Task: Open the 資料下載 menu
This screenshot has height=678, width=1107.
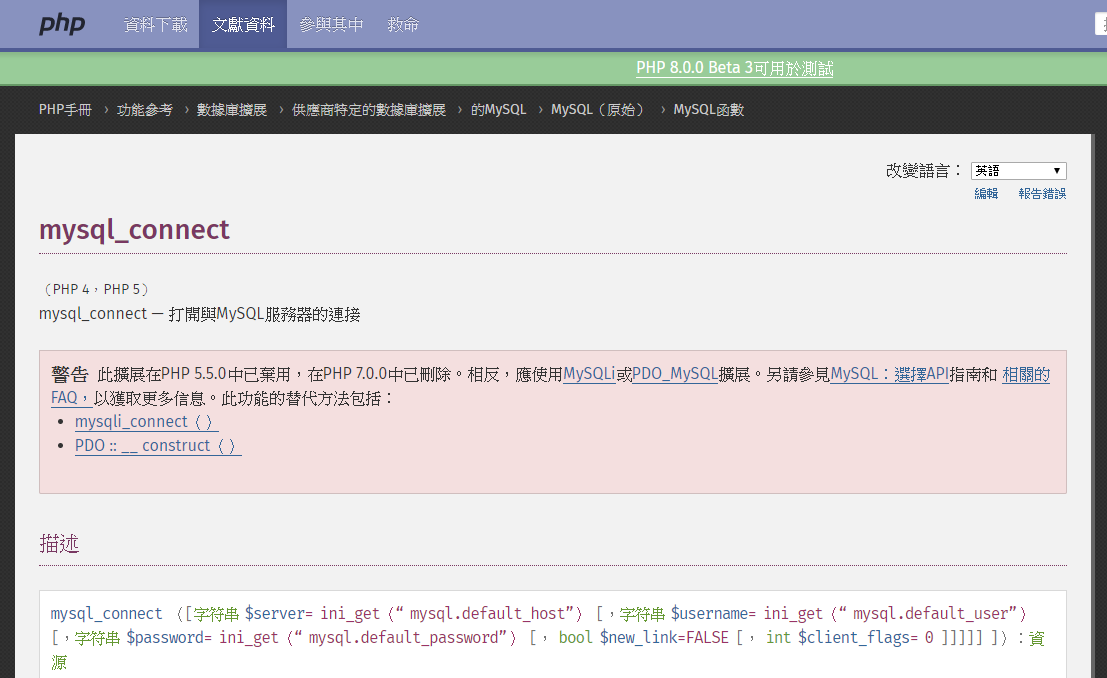Action: (155, 25)
